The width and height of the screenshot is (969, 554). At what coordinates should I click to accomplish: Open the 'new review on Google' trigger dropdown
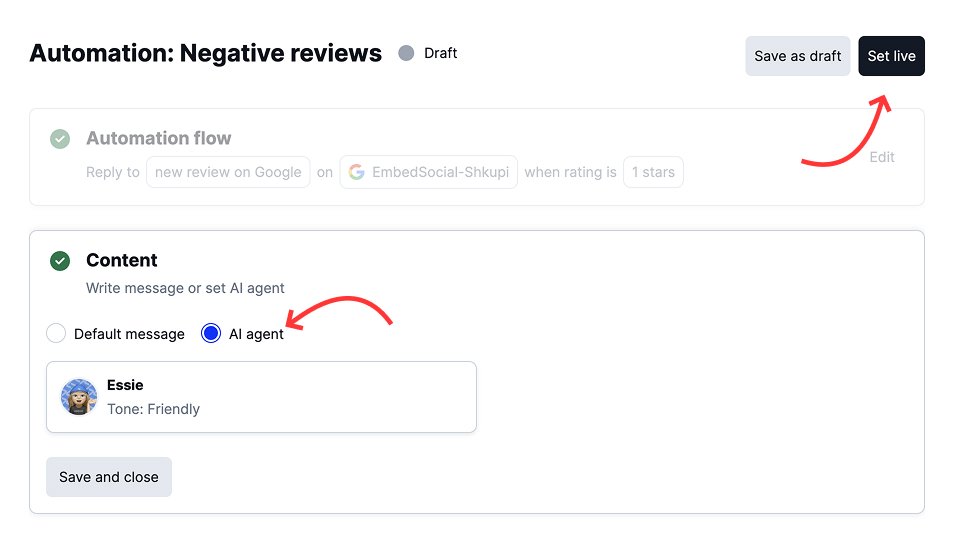coord(228,172)
